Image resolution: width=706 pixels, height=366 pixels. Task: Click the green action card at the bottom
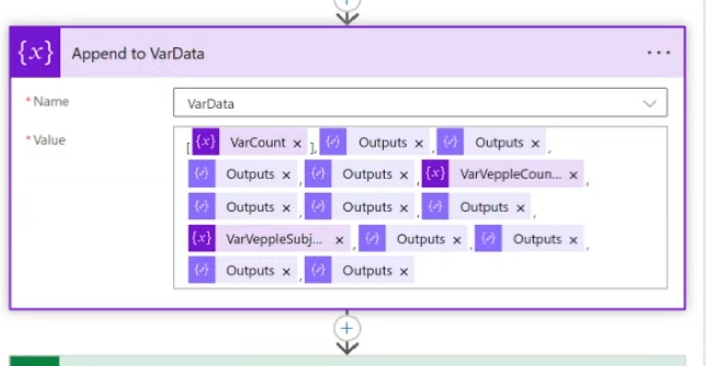tap(347, 361)
